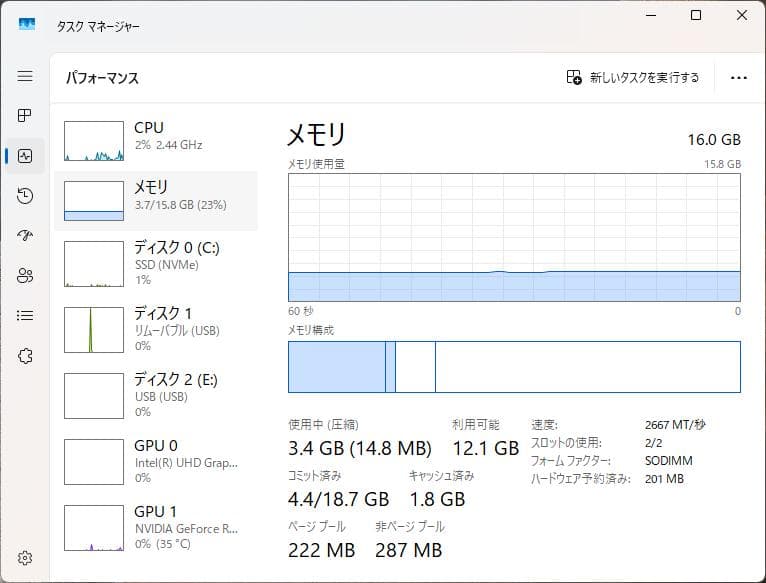Select ディスク 0 (C:) entry

156,264
